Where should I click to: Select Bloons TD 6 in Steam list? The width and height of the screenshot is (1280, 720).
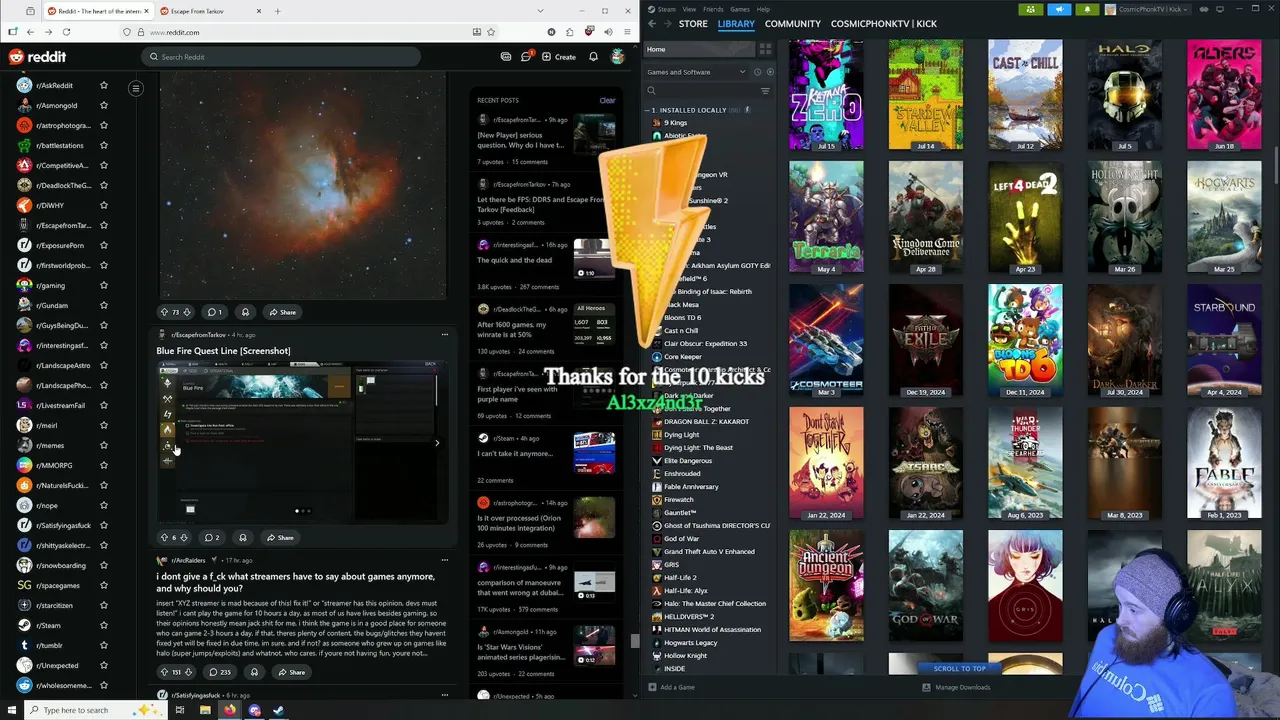tap(682, 318)
